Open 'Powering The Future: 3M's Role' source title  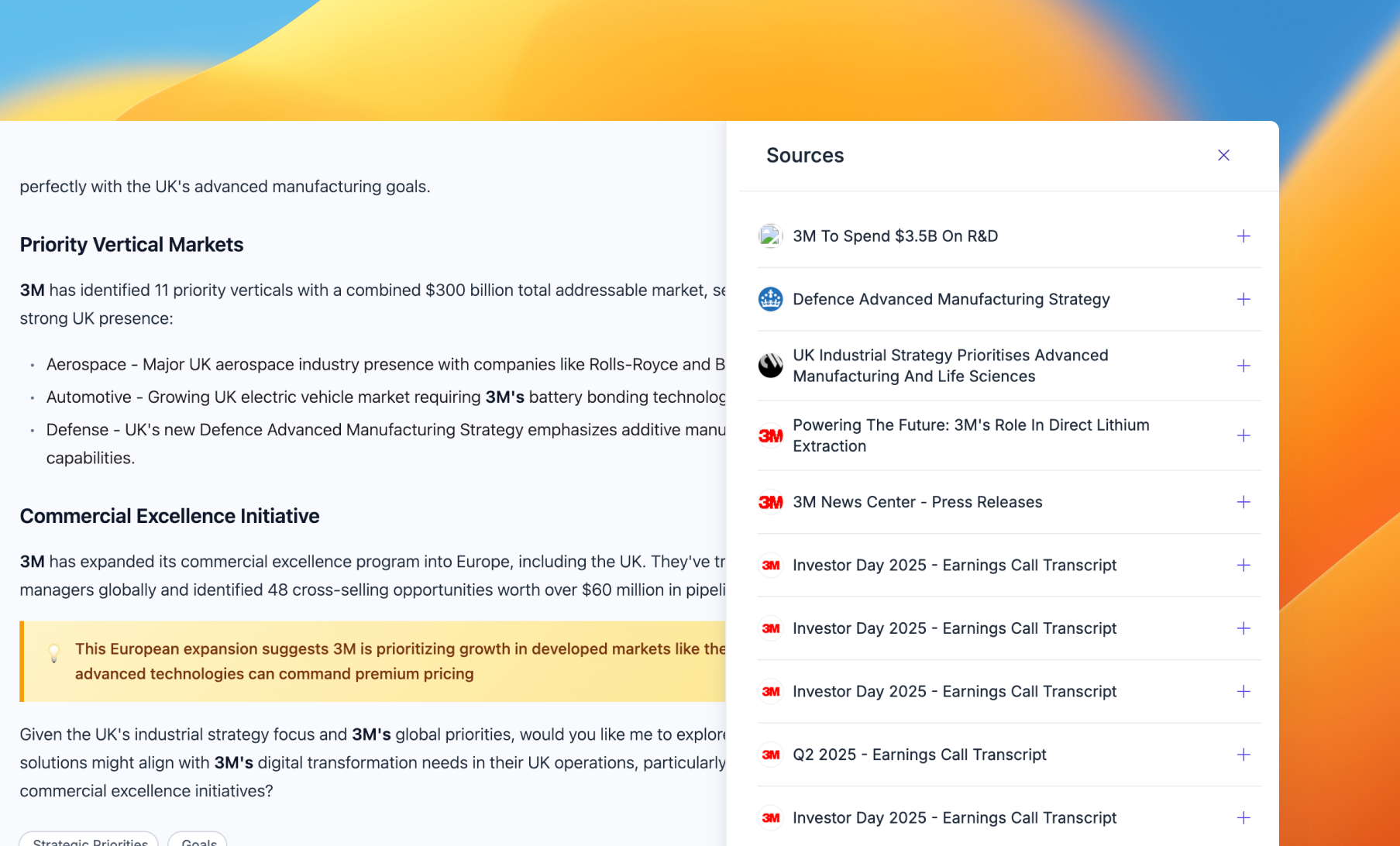(x=971, y=435)
